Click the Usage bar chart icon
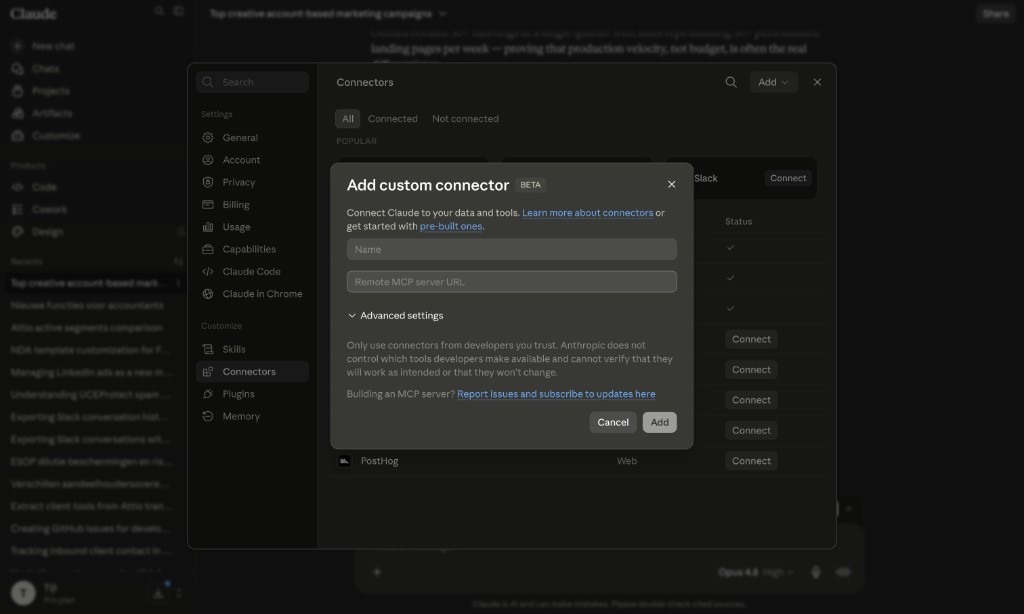1024x614 pixels. coord(208,227)
